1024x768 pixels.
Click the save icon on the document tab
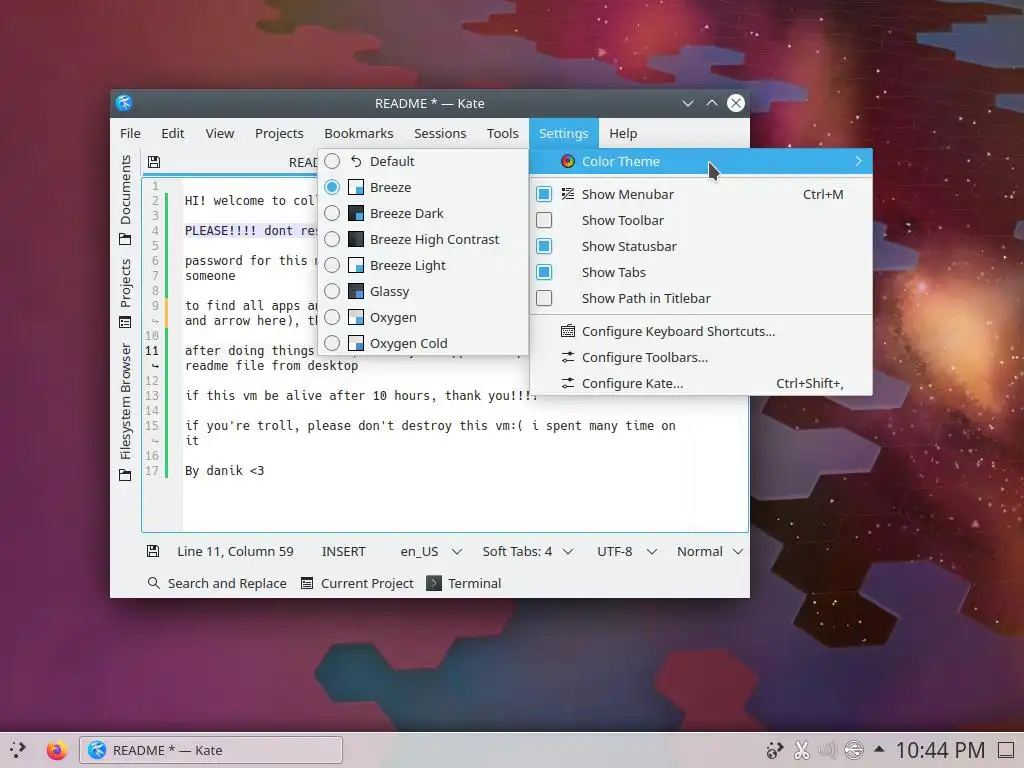(154, 162)
